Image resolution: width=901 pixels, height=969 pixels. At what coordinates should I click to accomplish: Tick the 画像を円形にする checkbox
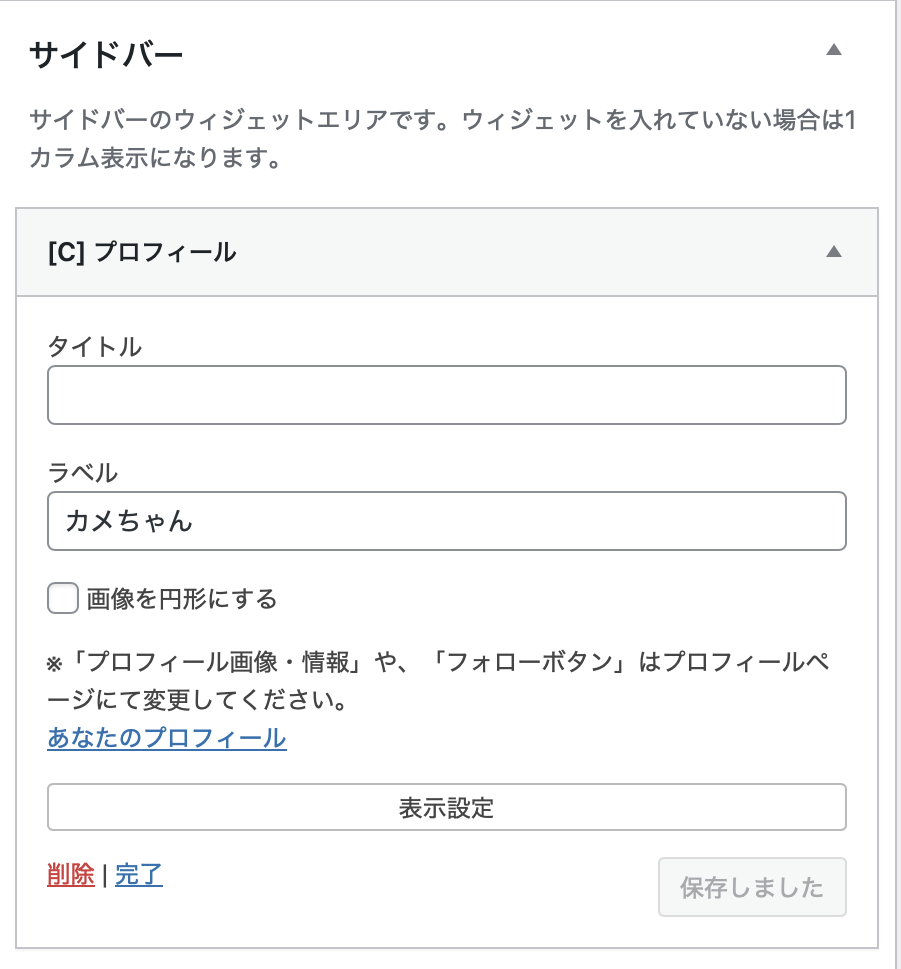[63, 599]
